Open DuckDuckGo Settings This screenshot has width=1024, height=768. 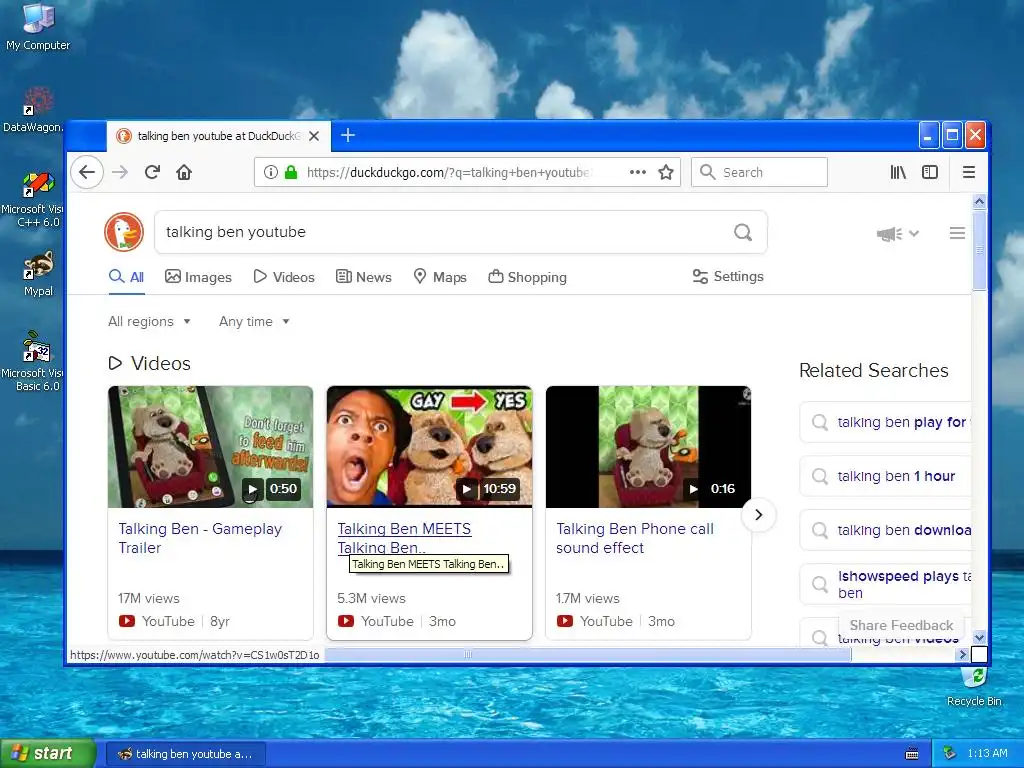[x=728, y=276]
